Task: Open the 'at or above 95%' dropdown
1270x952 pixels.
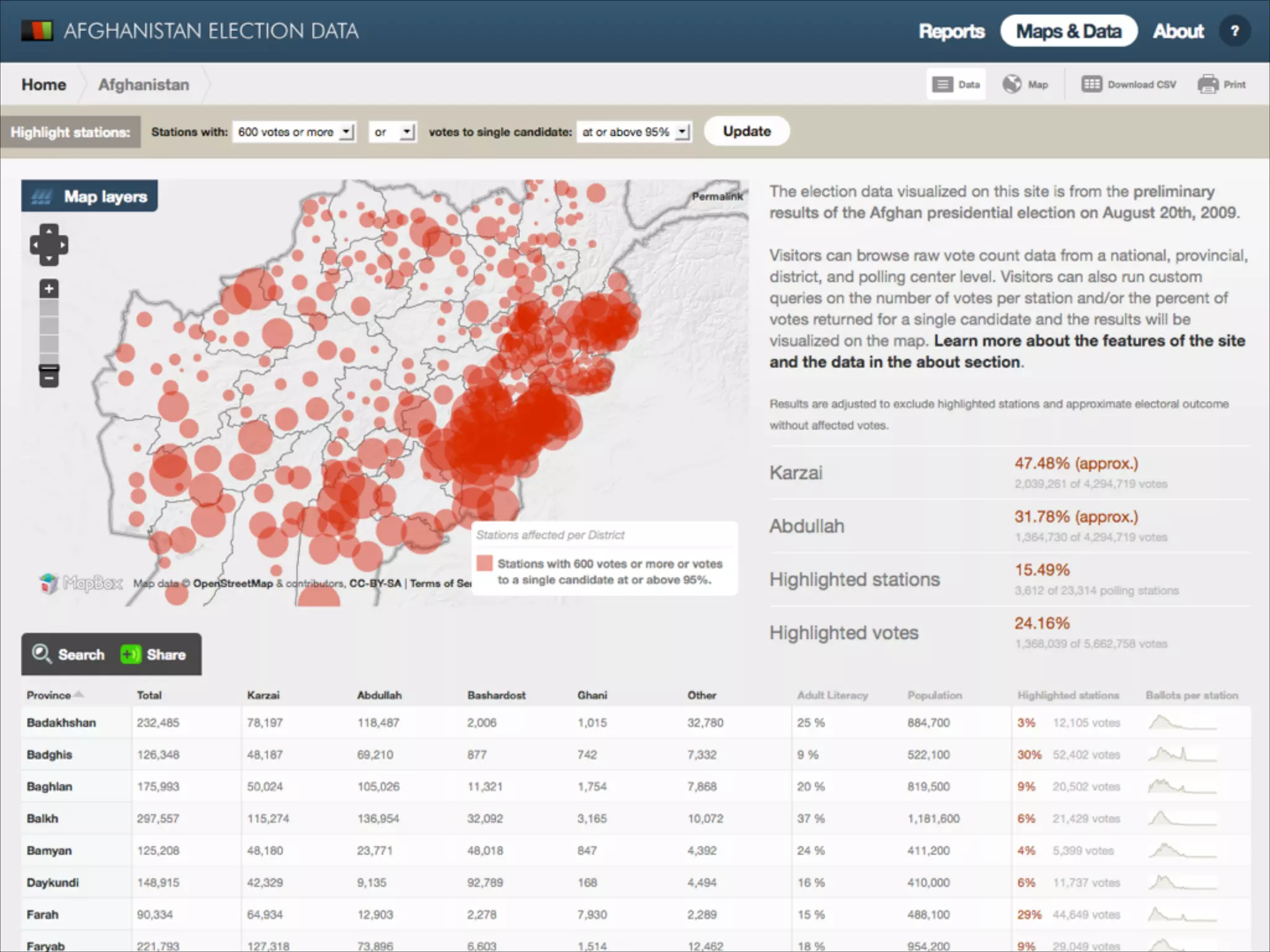Action: [634, 131]
